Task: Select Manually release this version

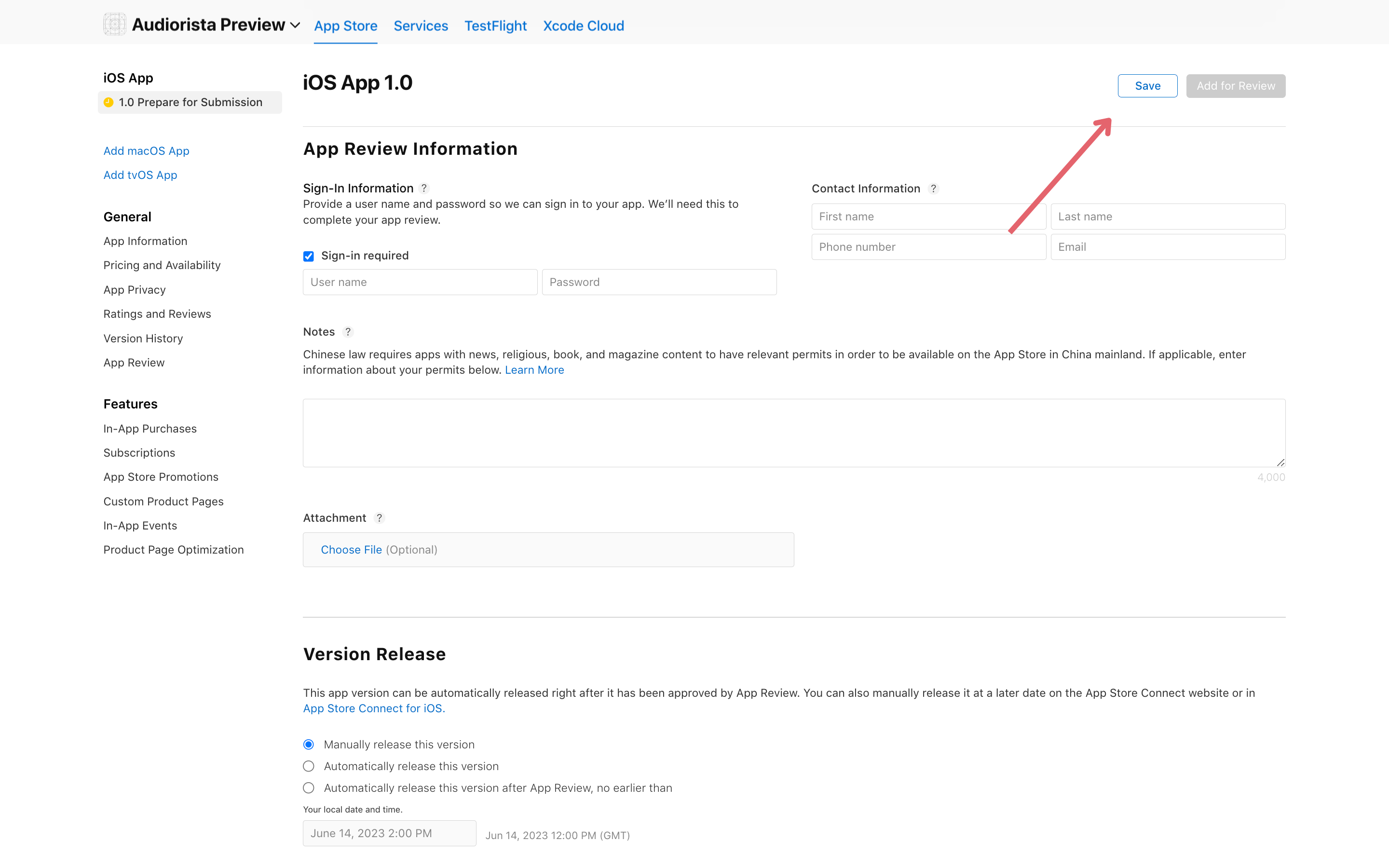Action: [x=309, y=745]
